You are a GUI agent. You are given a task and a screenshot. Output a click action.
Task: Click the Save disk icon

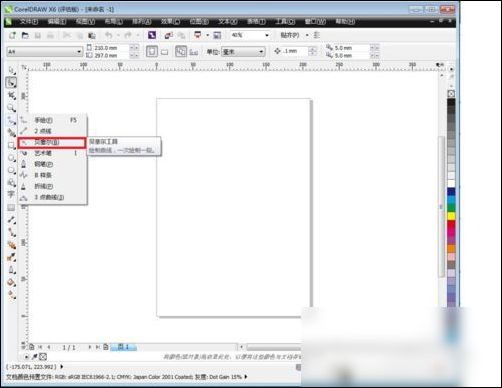tap(38, 35)
